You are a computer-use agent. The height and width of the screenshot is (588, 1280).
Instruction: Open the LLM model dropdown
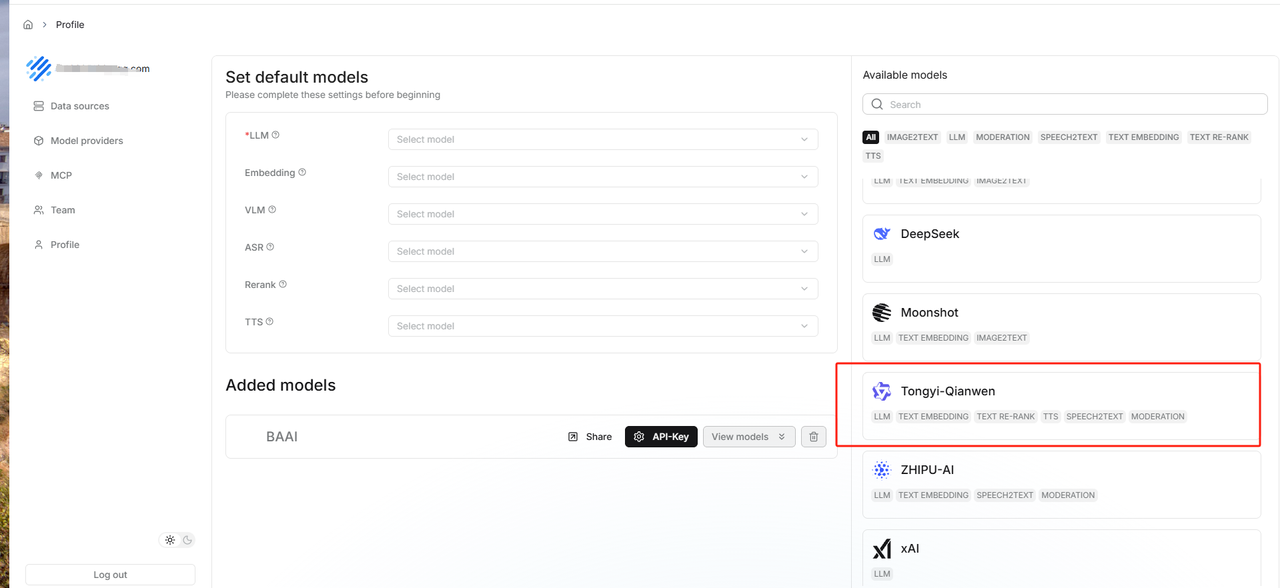(603, 140)
